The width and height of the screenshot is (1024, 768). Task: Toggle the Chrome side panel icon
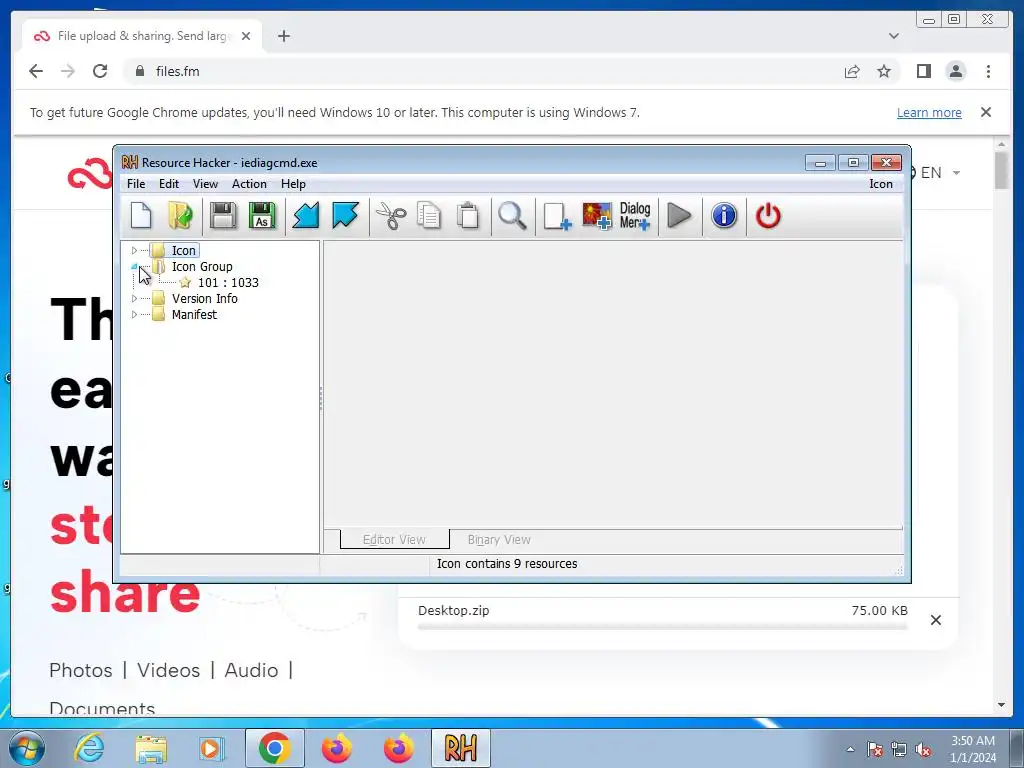pos(923,71)
